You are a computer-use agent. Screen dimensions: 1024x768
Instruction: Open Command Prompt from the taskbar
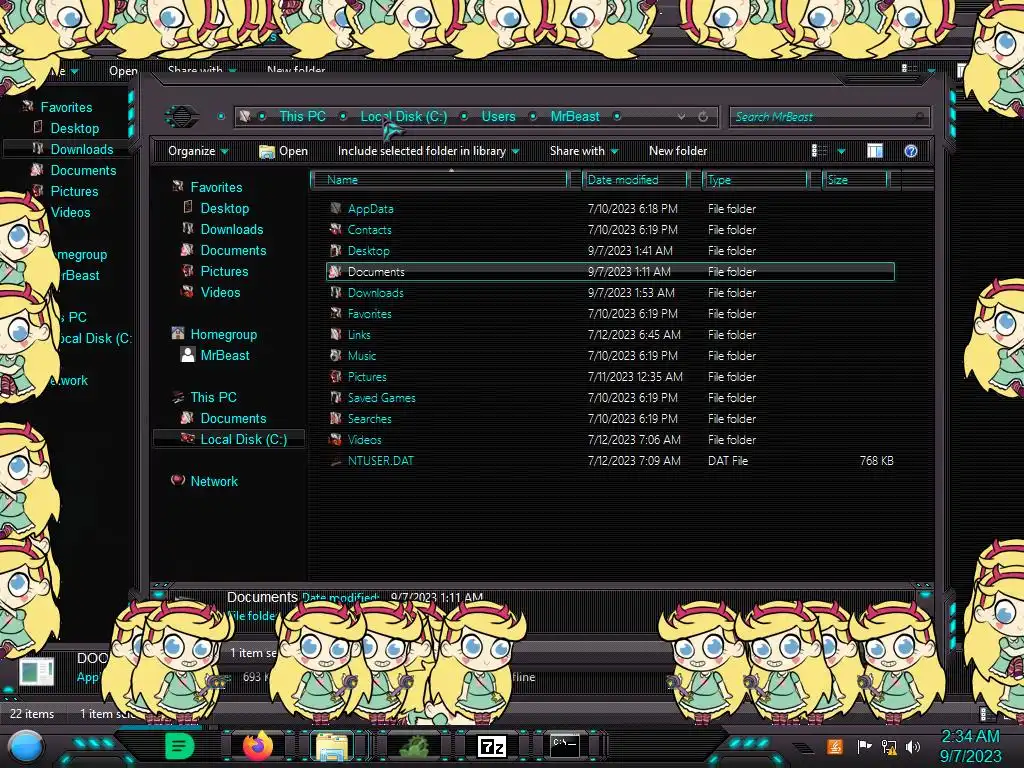564,745
